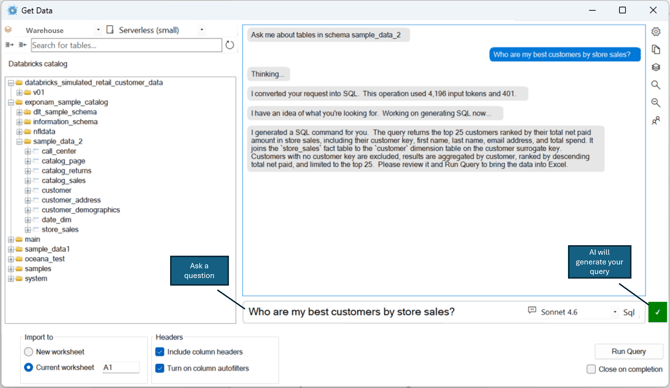This screenshot has width=670, height=388.
Task: Click the folder icon for main catalog
Action: point(19,239)
